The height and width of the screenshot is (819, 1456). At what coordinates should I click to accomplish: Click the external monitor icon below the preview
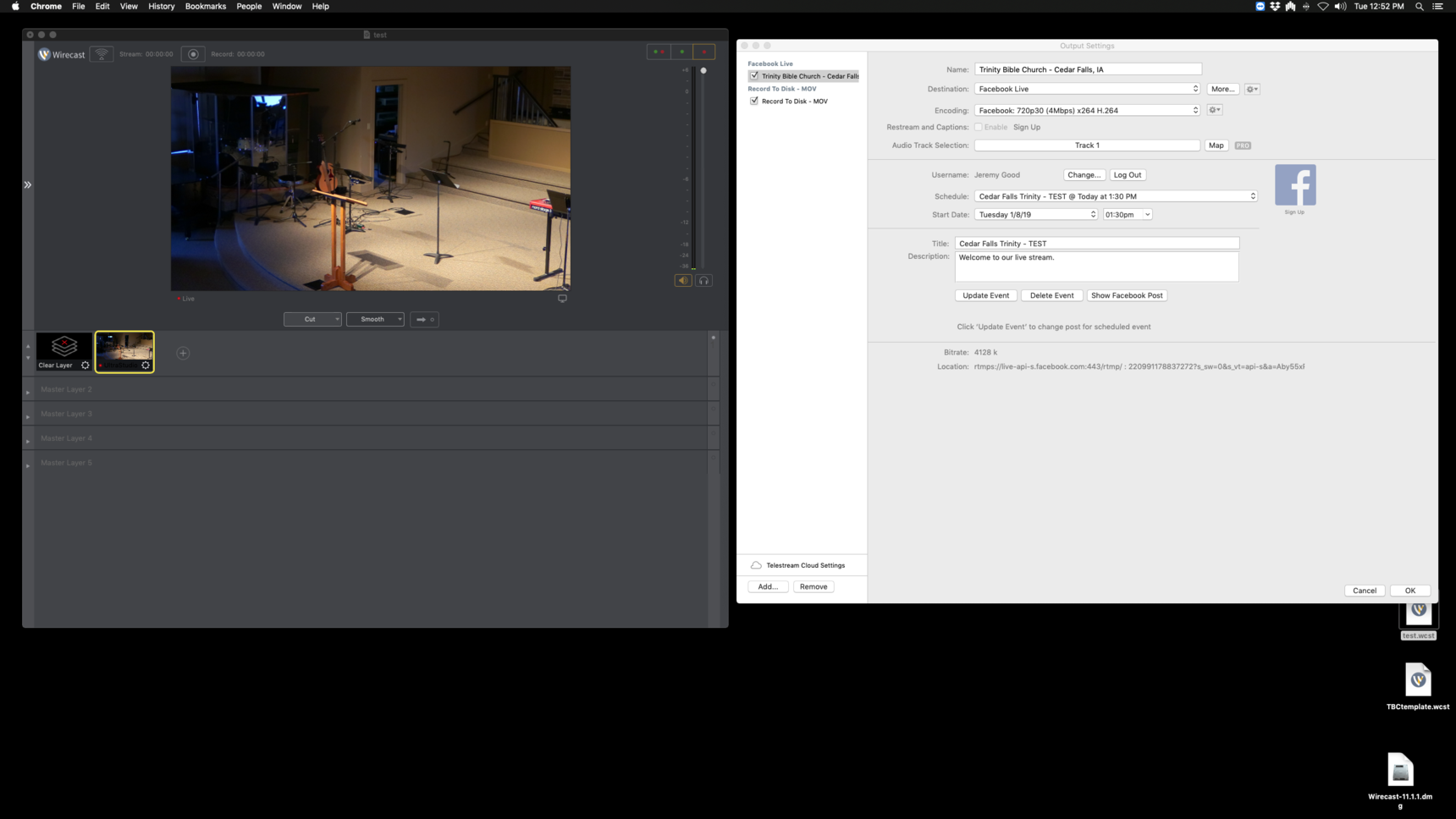pos(562,298)
